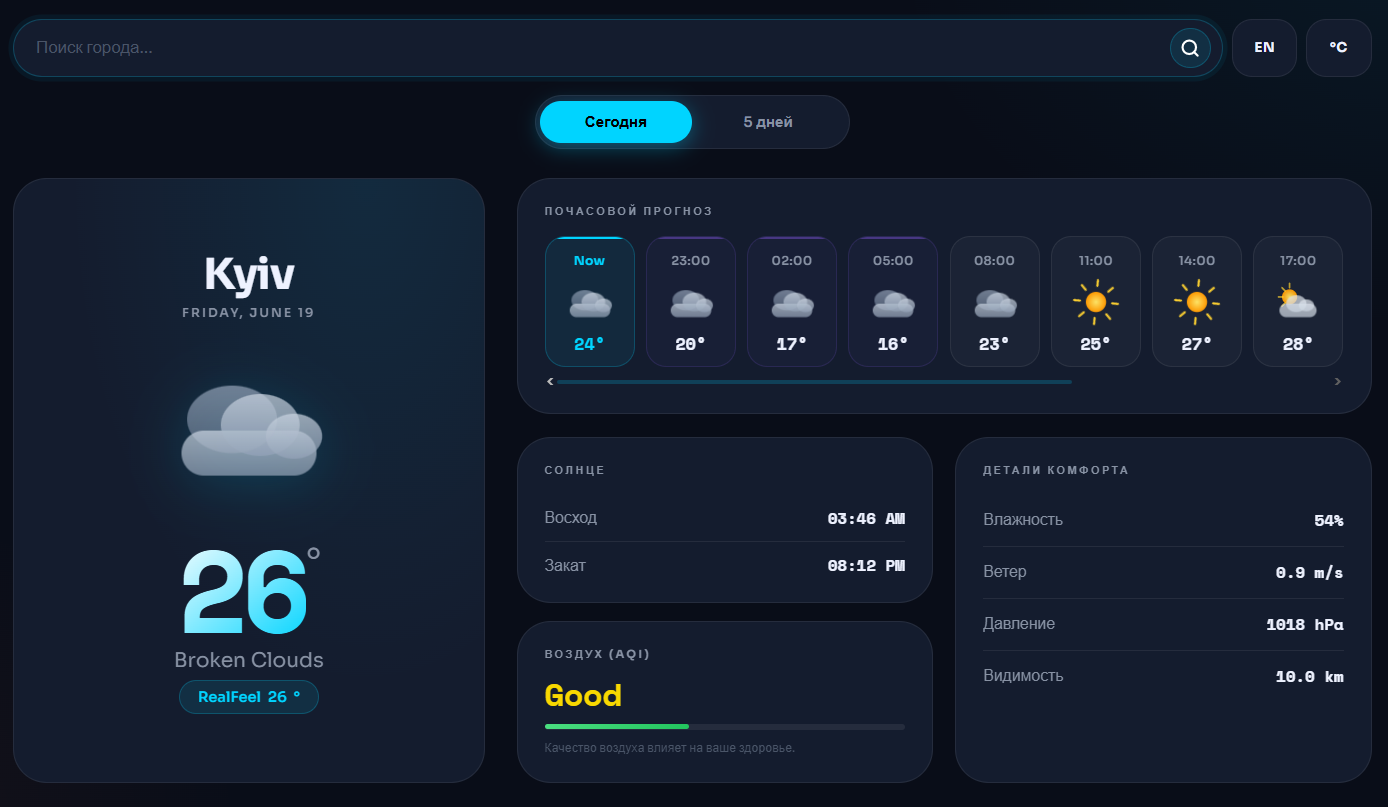
Task: Click the Видимость label
Action: [1023, 676]
